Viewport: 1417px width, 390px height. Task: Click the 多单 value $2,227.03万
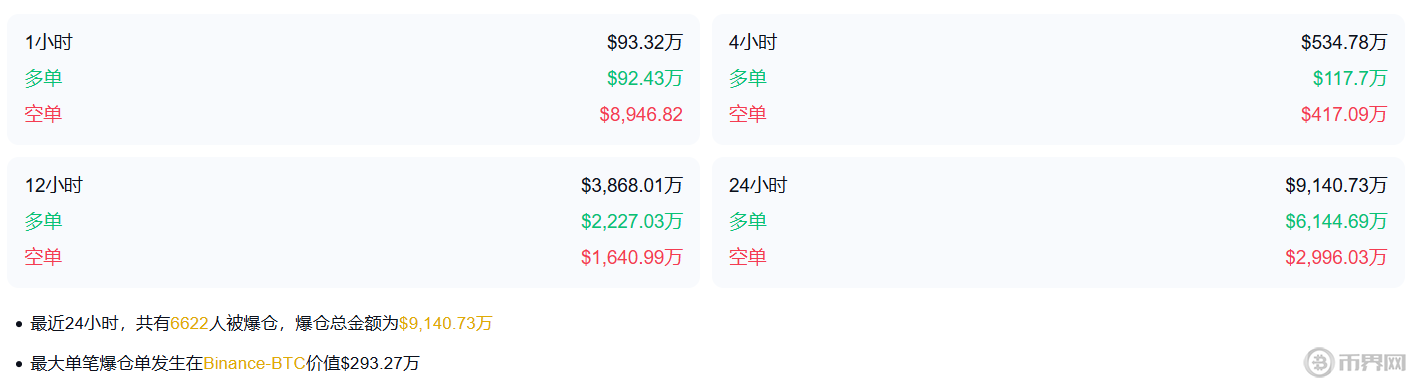(632, 221)
